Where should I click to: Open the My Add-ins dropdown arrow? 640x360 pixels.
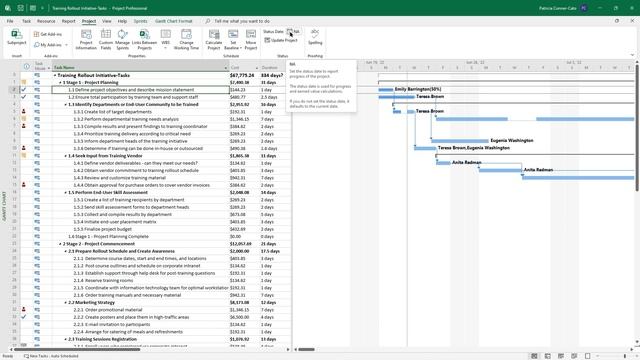coord(67,45)
